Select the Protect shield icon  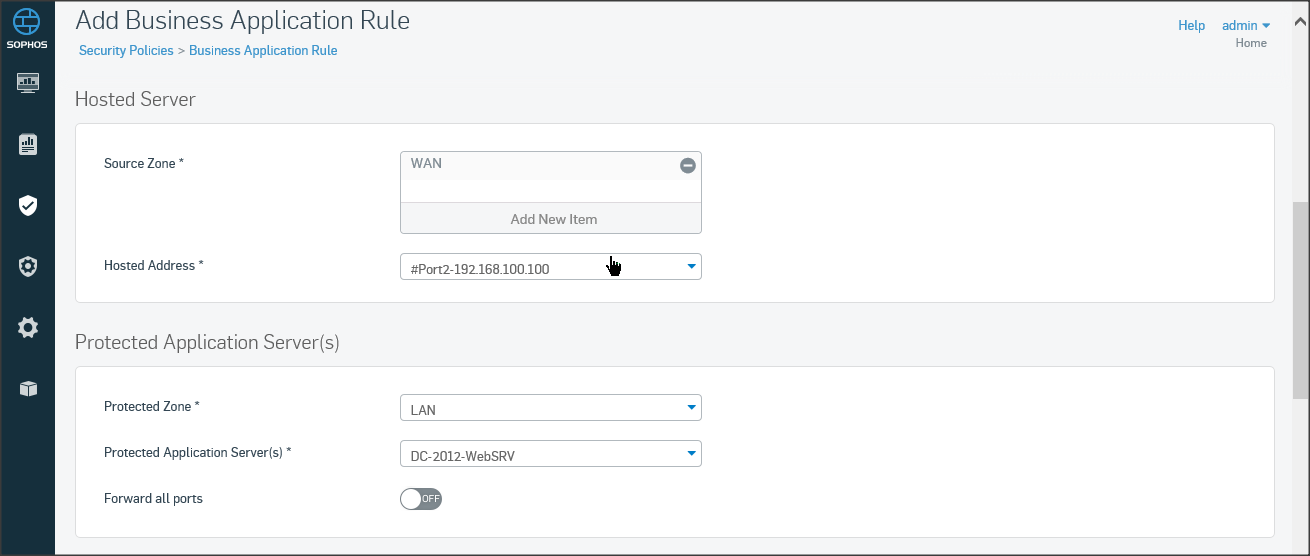point(28,206)
